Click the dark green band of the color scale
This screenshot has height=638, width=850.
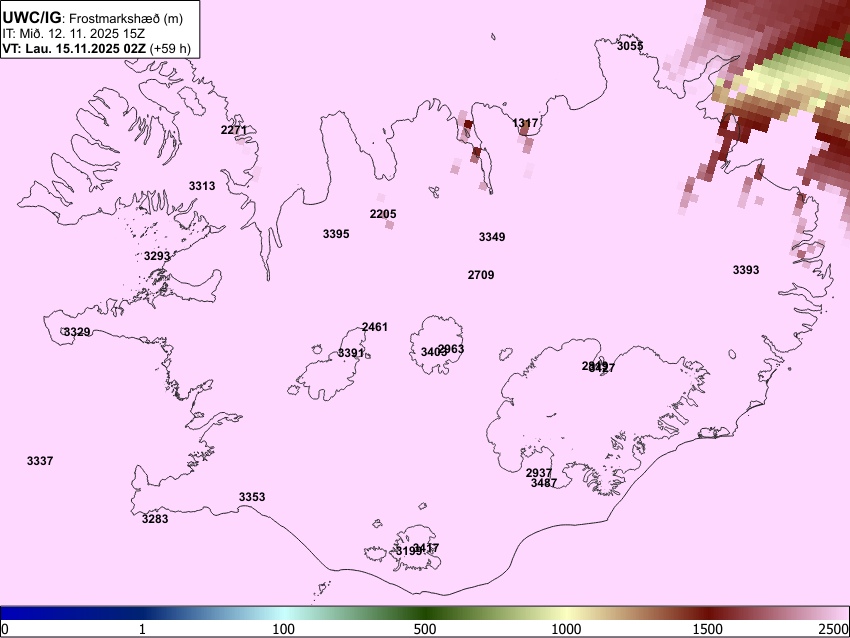tap(425, 614)
